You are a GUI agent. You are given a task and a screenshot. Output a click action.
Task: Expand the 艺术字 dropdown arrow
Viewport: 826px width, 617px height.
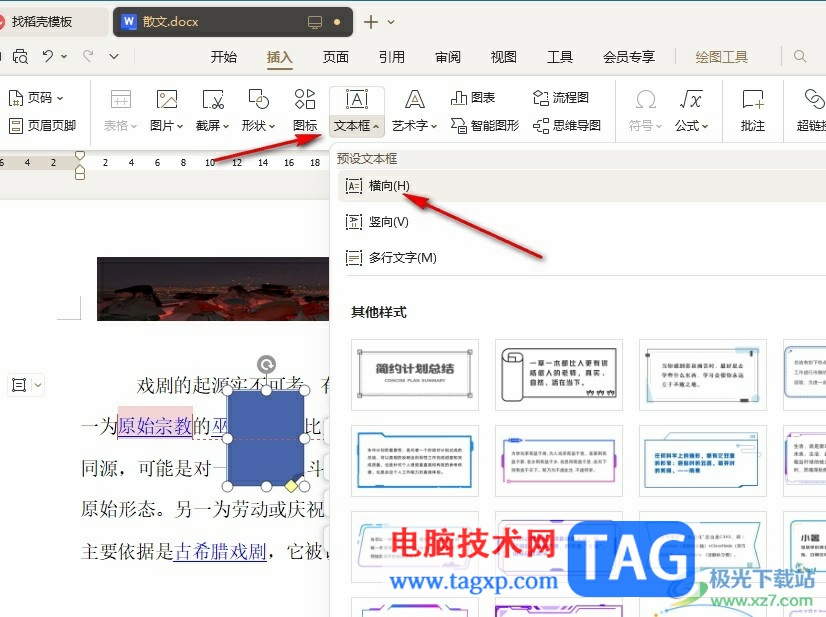coord(434,126)
